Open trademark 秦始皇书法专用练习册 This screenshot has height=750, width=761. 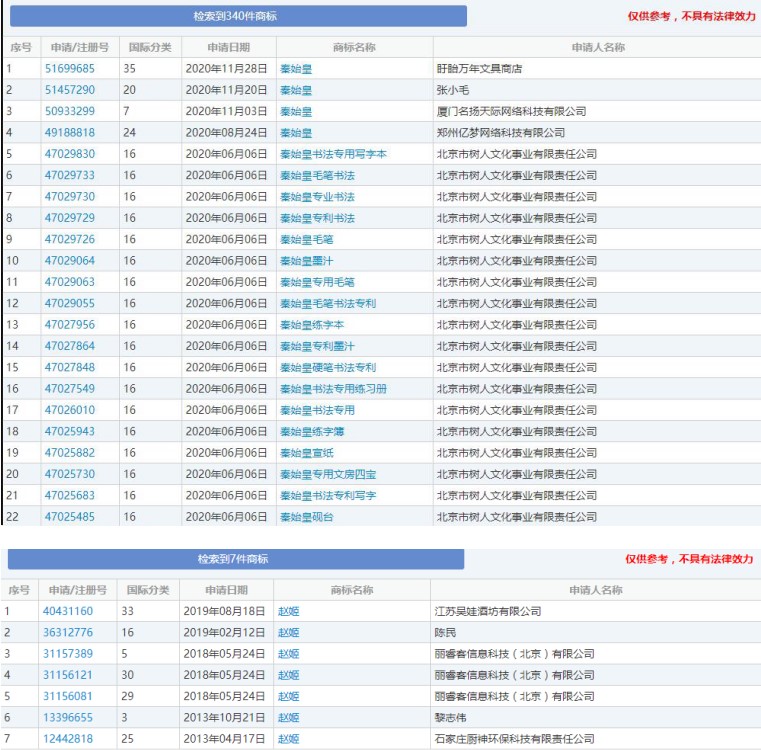coord(333,389)
